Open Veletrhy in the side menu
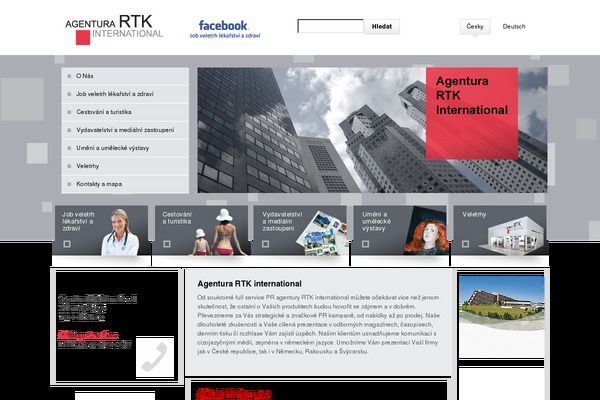The height and width of the screenshot is (400, 600). point(125,166)
